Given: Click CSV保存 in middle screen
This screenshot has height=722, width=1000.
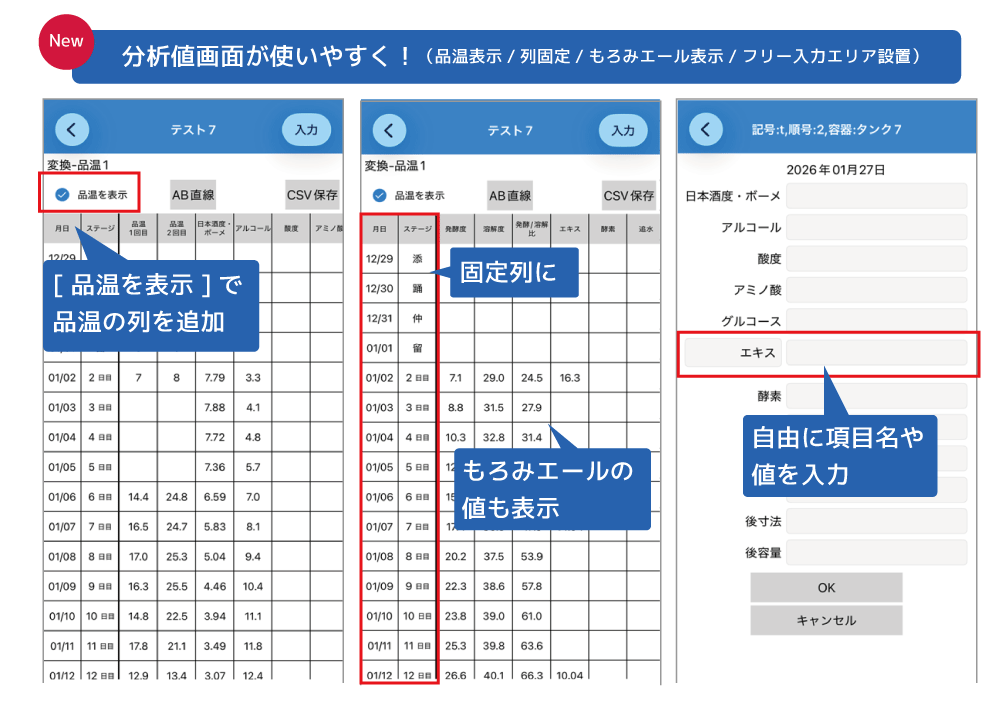Looking at the screenshot, I should click(x=629, y=196).
